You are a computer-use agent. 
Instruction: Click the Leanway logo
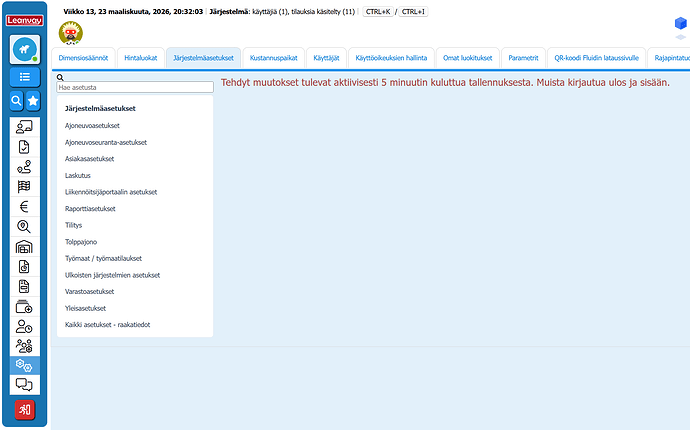(25, 20)
